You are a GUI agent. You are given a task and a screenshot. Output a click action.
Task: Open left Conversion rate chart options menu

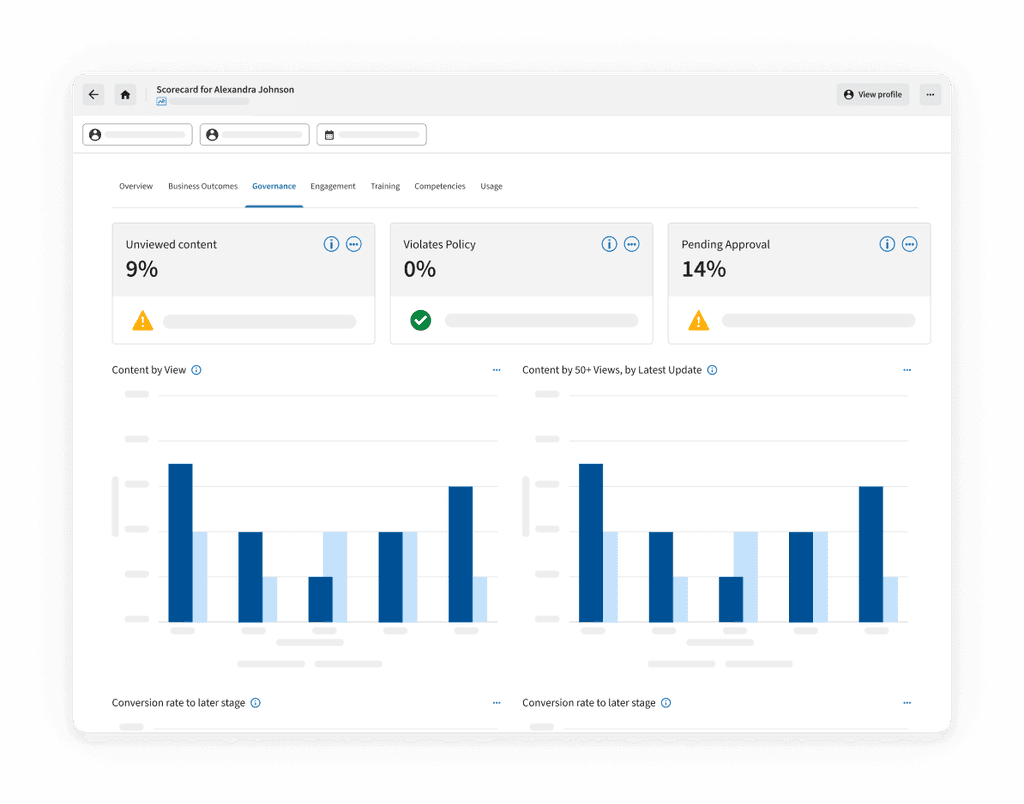pos(496,703)
